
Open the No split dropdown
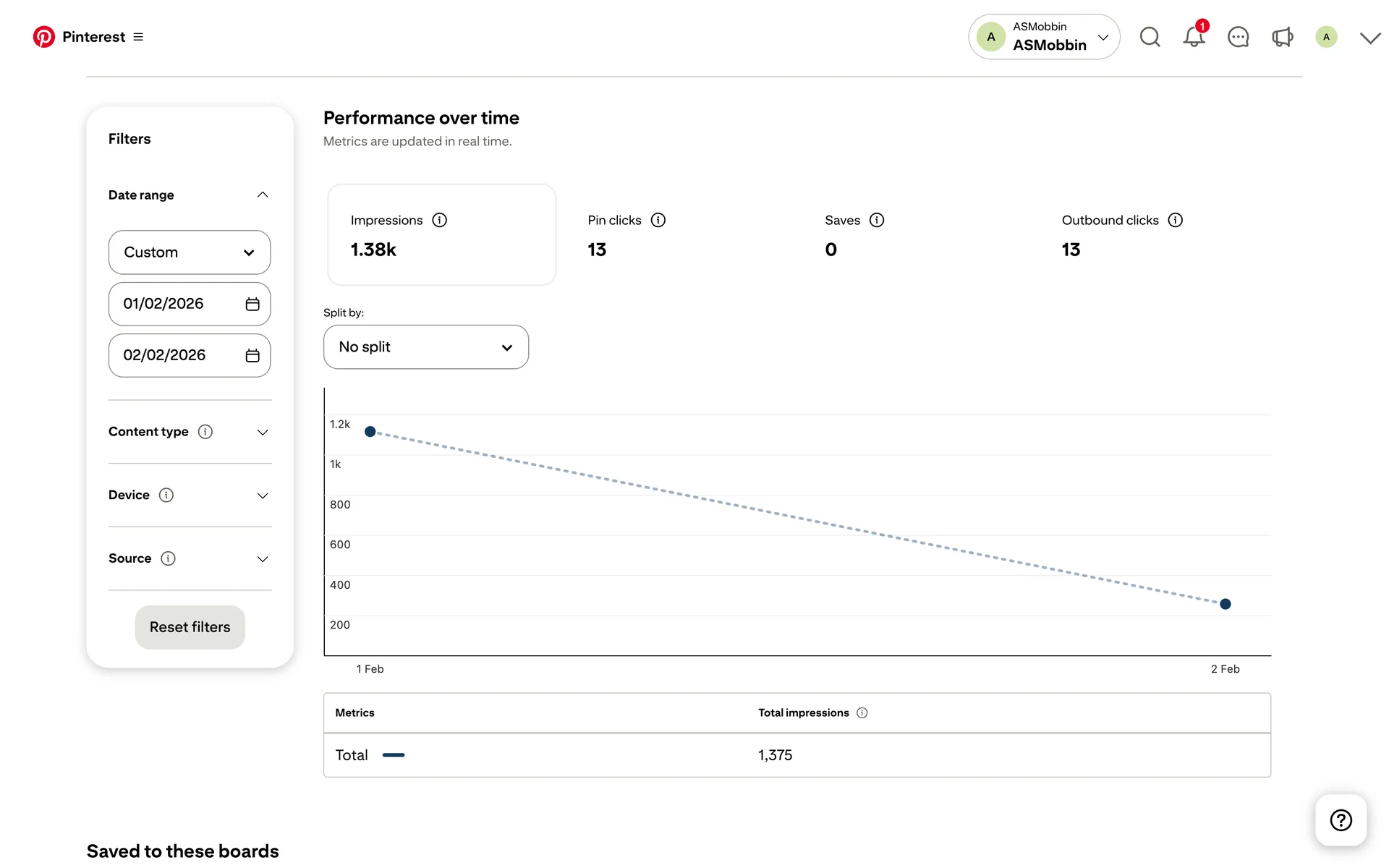click(x=426, y=347)
